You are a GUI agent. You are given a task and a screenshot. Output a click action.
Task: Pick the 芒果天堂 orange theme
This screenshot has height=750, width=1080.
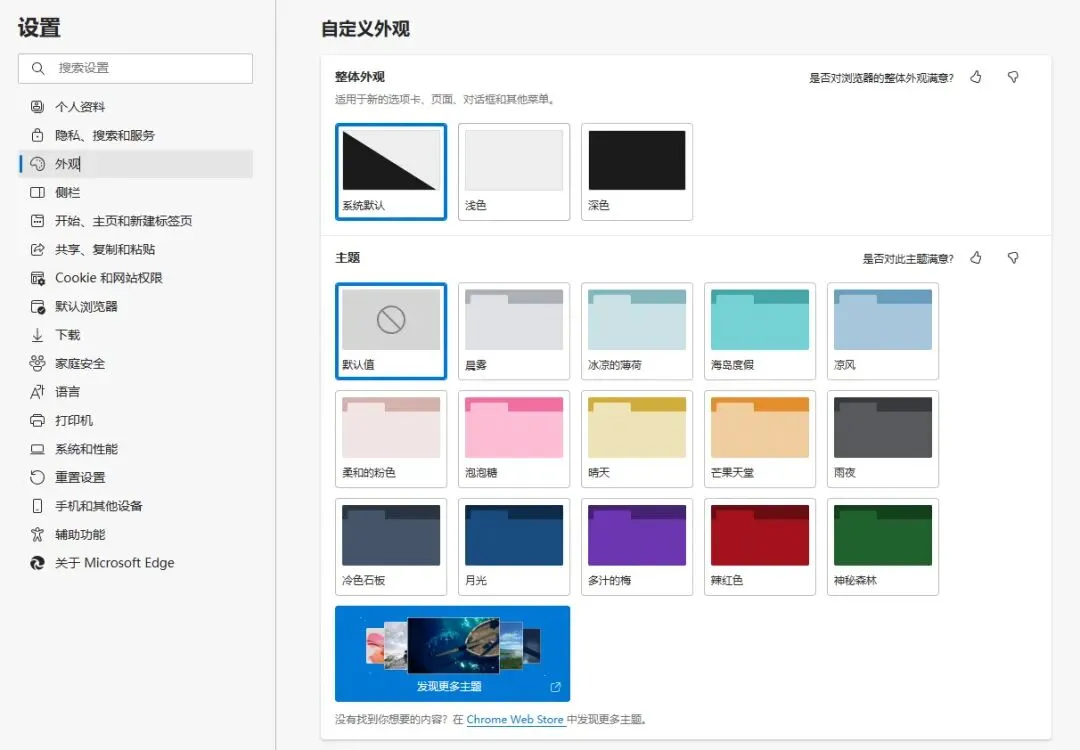(760, 439)
